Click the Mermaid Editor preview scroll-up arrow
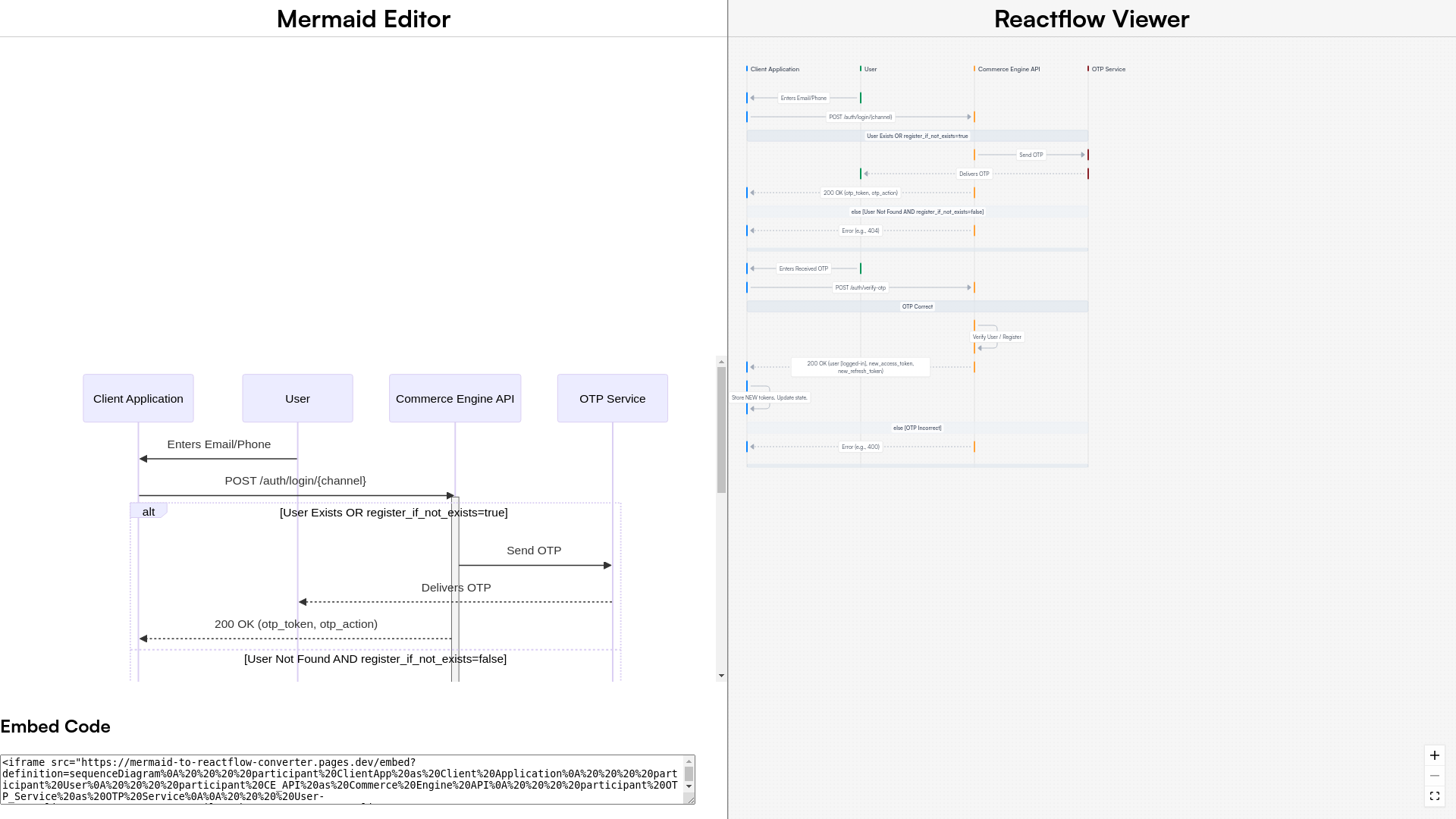This screenshot has height=819, width=1456. (x=721, y=362)
